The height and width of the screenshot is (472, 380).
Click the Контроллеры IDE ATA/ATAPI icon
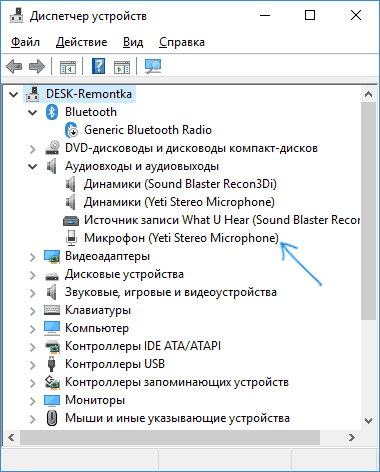pos(52,346)
